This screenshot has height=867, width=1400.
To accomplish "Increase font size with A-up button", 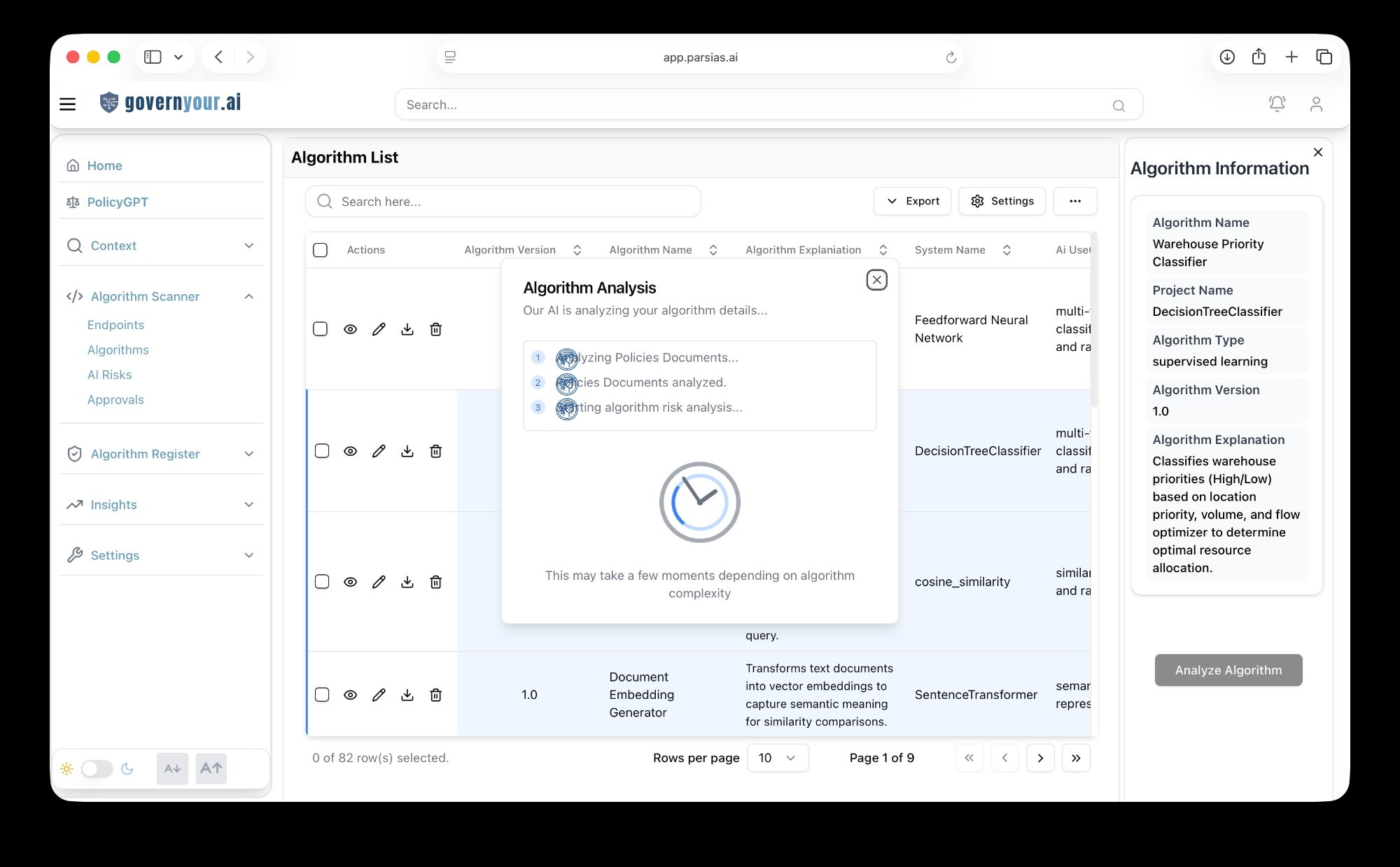I will (211, 768).
